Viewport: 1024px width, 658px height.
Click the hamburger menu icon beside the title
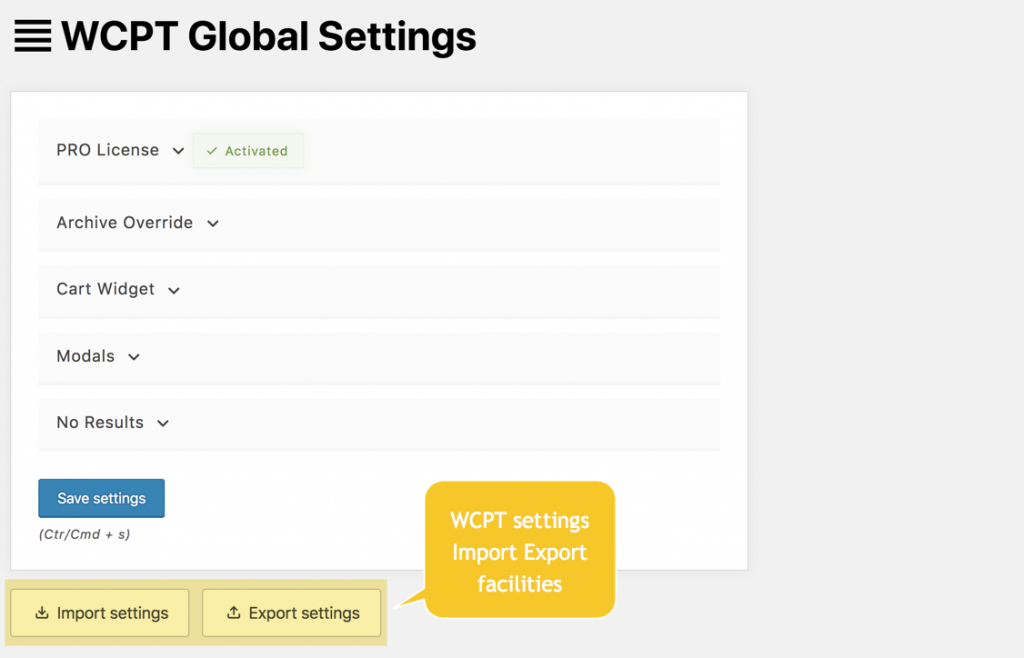tap(32, 37)
